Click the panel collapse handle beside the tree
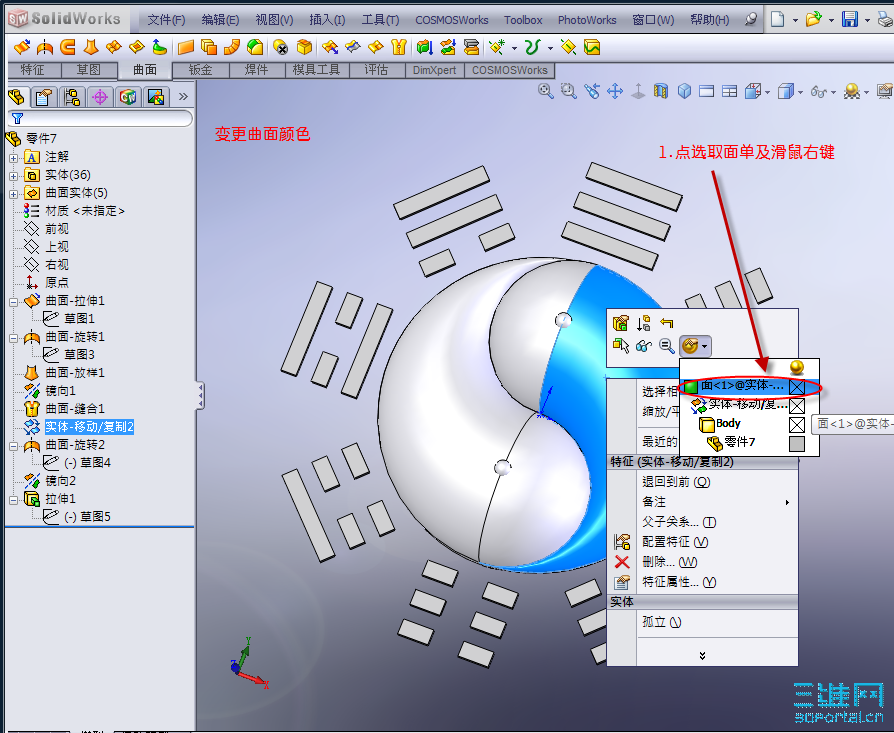894x733 pixels. click(x=200, y=396)
